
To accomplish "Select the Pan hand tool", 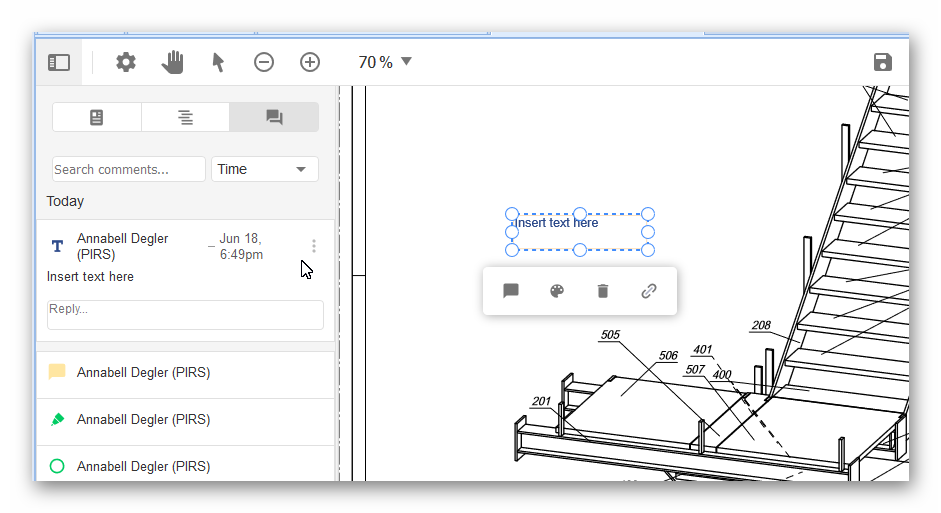I will click(173, 62).
